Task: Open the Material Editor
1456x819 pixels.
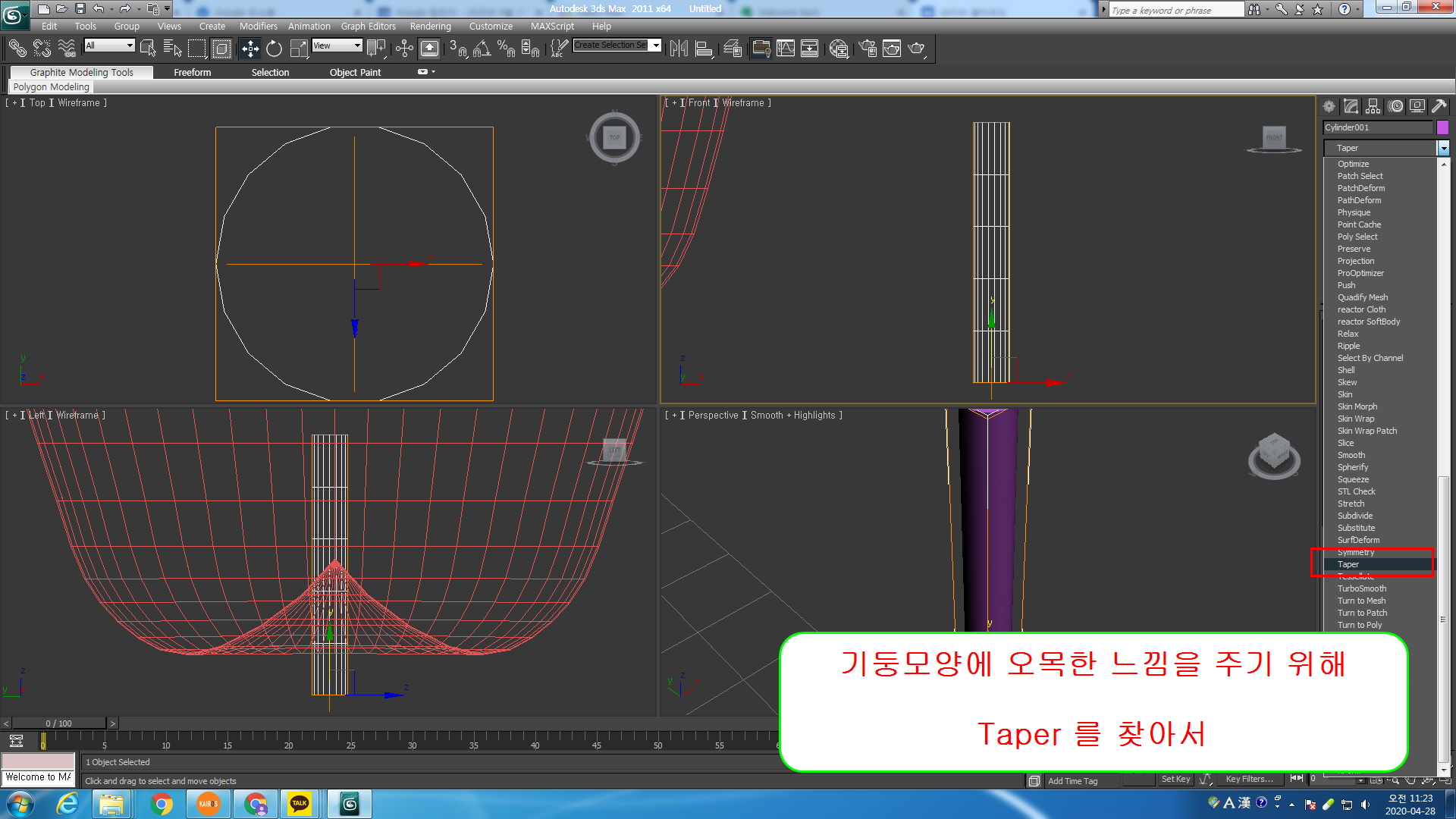Action: pos(839,49)
